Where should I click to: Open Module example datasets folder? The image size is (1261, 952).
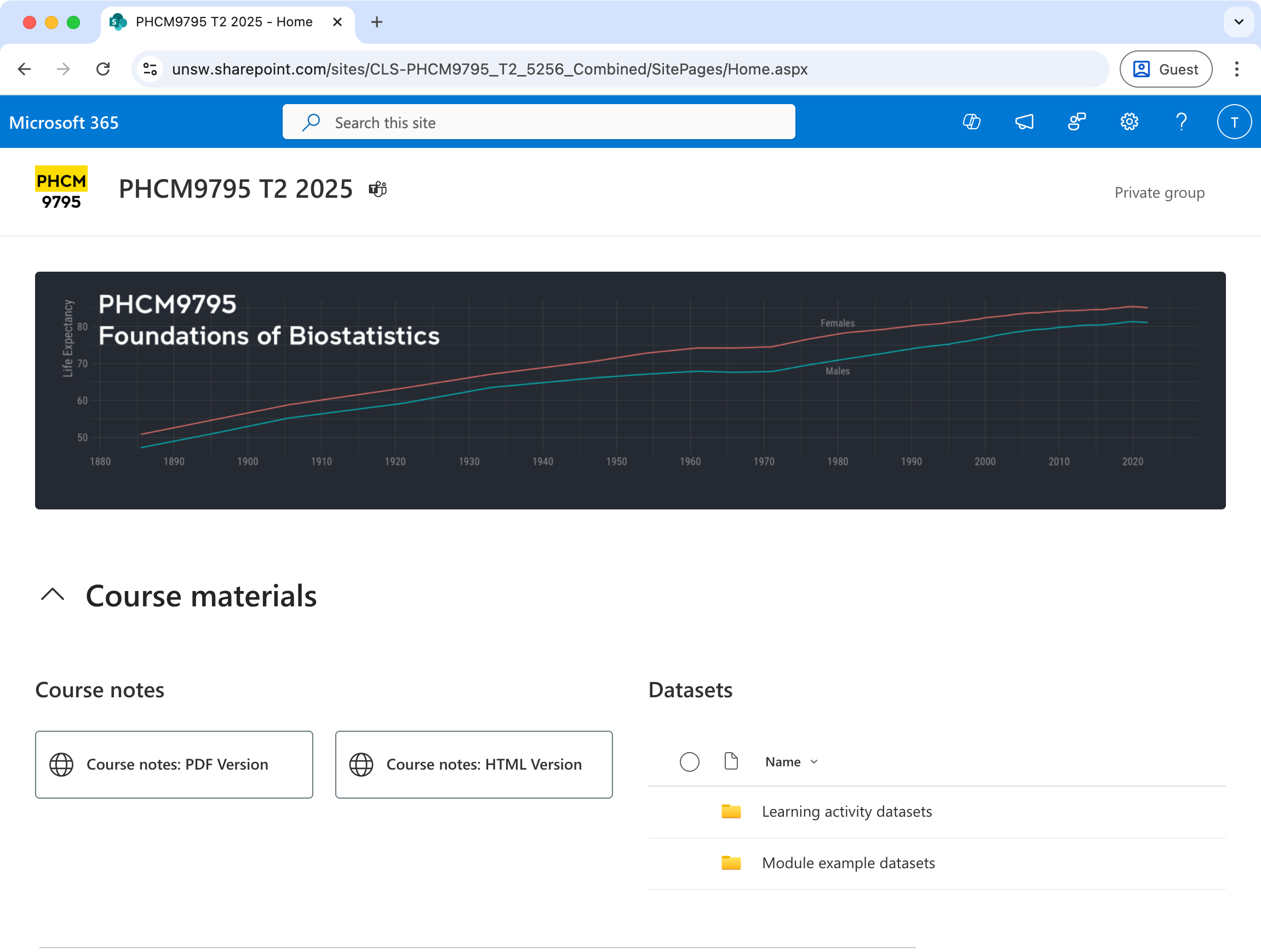pos(848,863)
